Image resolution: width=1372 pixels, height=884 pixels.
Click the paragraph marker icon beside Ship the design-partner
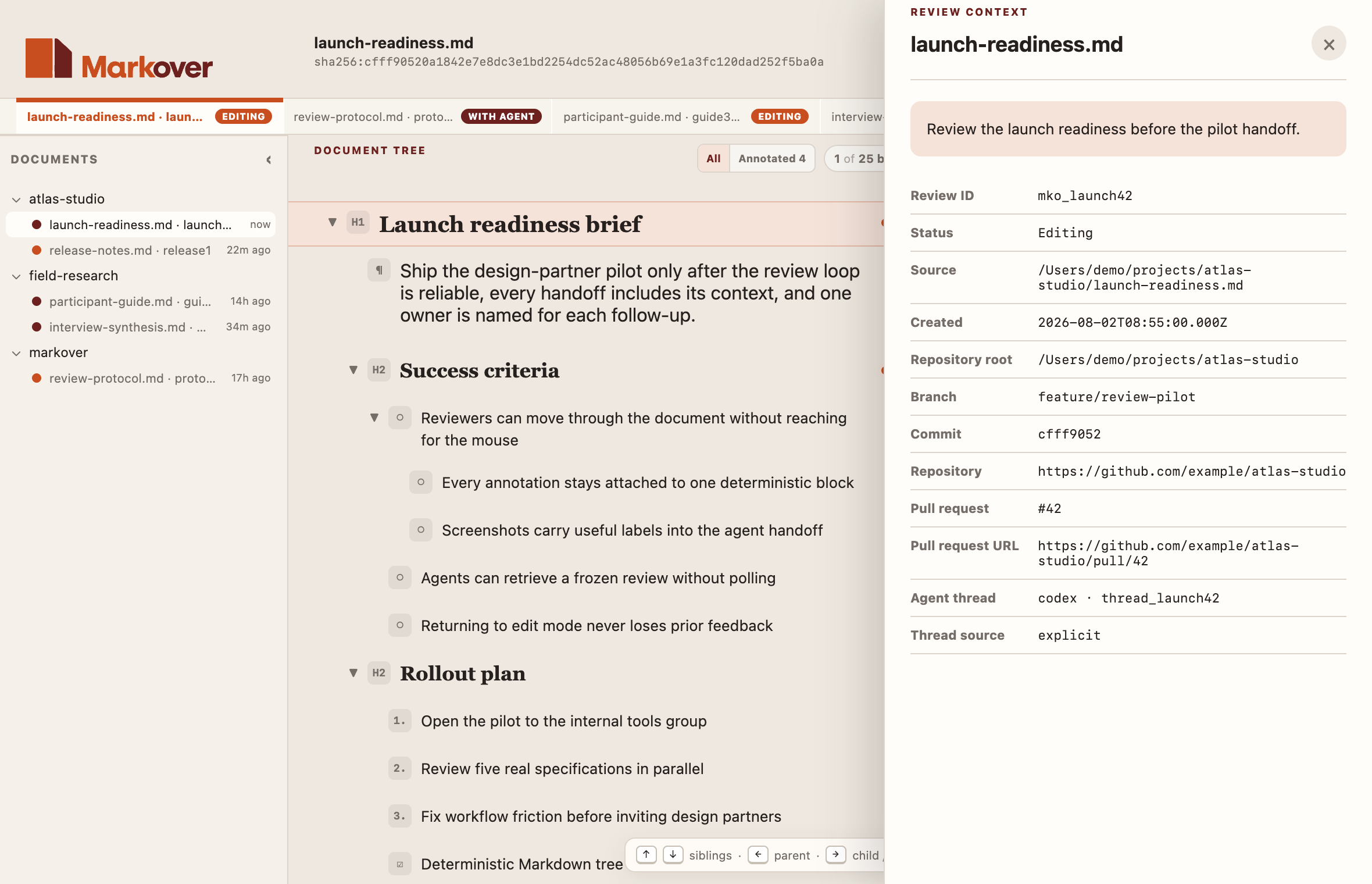tap(379, 270)
